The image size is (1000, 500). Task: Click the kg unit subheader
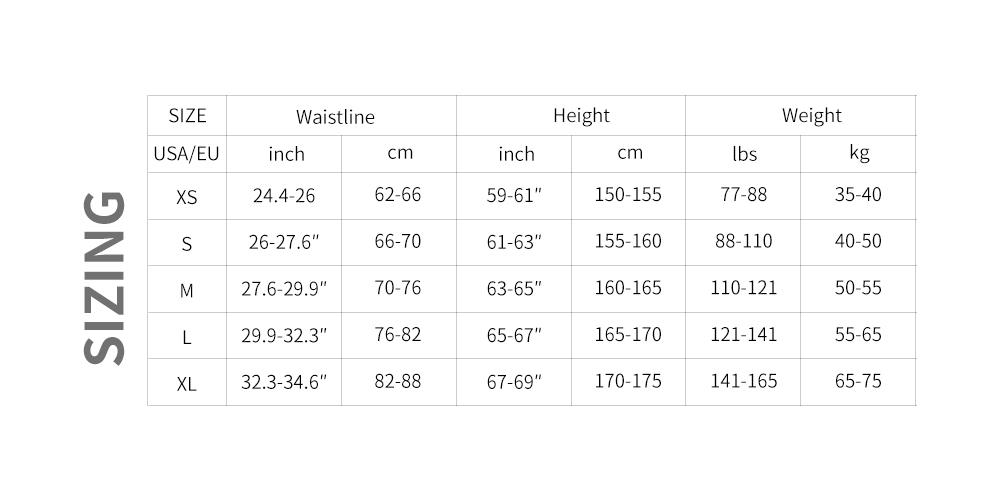[x=859, y=153]
